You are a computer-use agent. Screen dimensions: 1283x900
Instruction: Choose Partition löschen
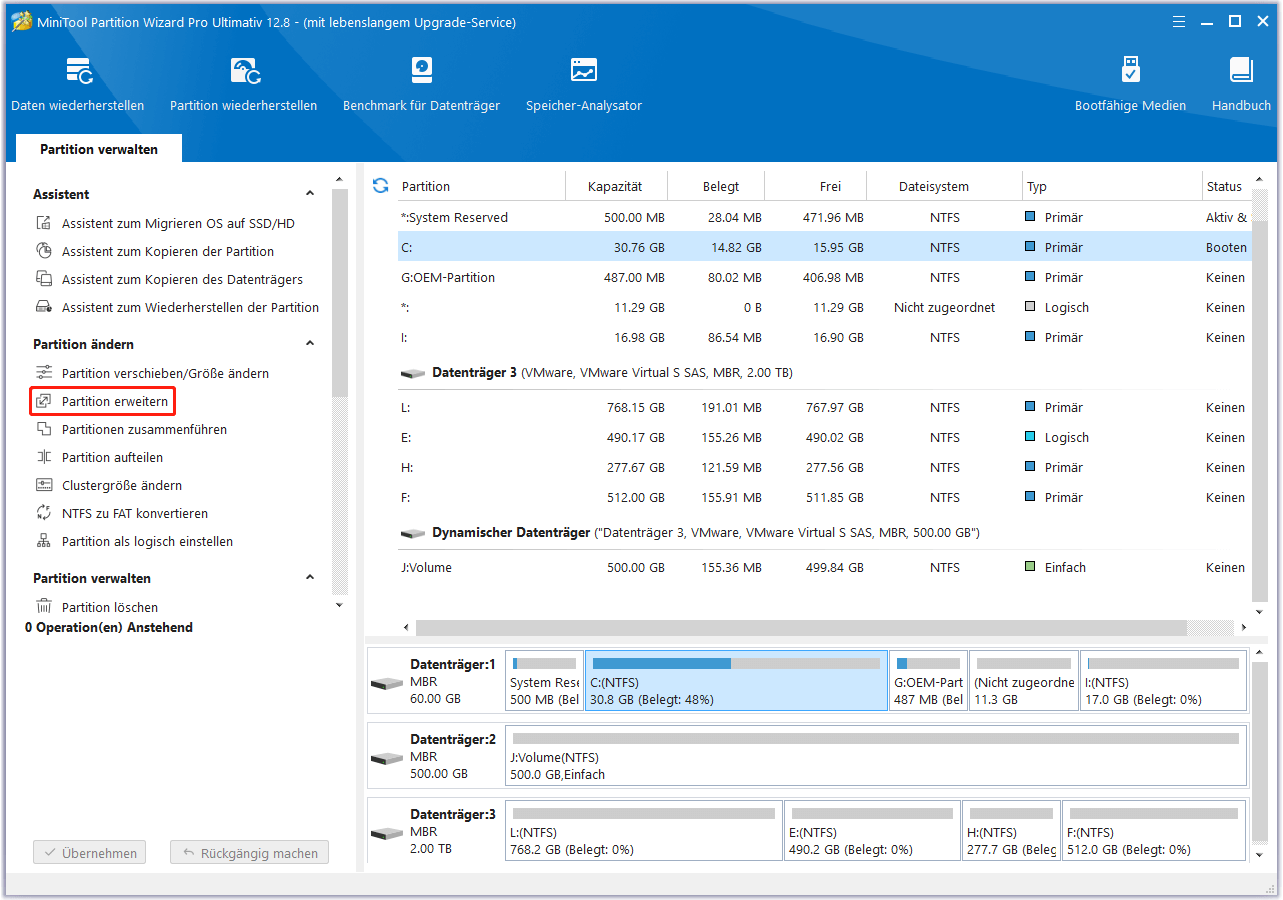(109, 607)
